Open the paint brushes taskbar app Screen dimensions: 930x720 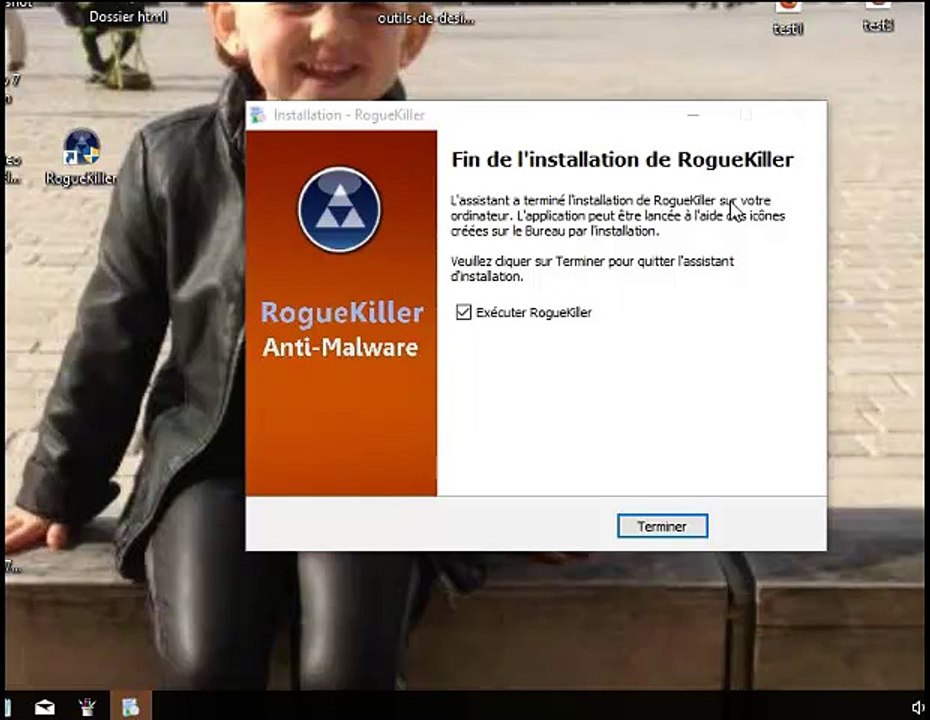pos(87,706)
